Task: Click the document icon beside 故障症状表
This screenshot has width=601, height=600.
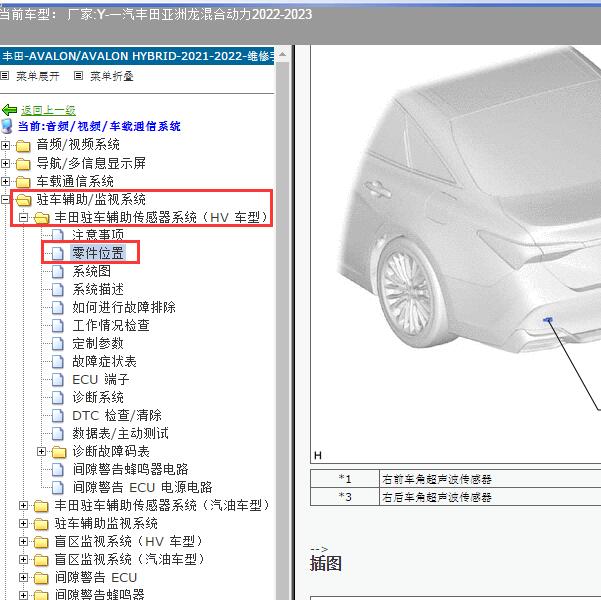Action: pyautogui.click(x=57, y=362)
